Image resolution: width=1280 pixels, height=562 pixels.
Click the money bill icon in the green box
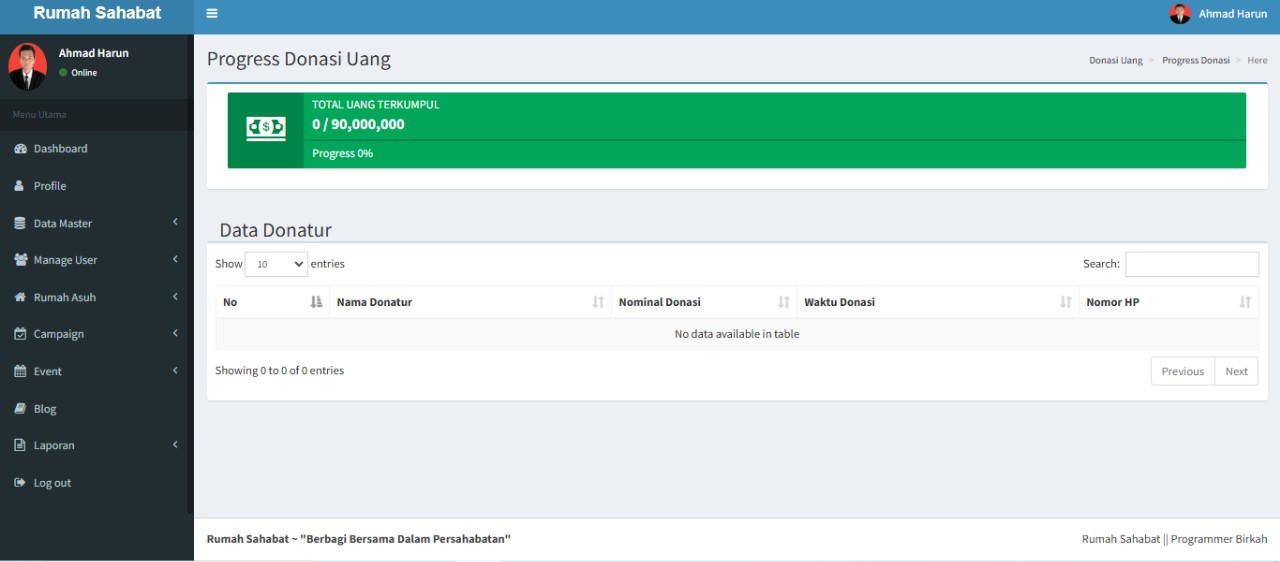click(x=265, y=130)
